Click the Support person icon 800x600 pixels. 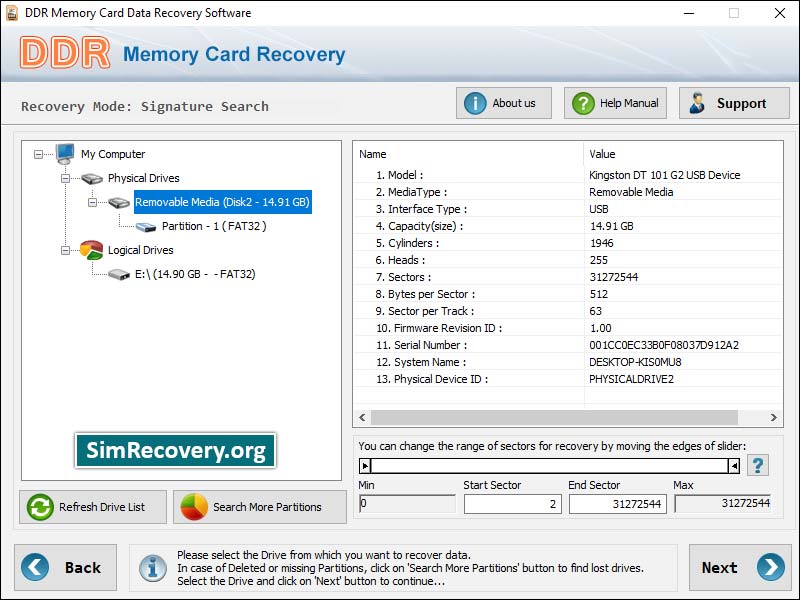click(x=697, y=102)
